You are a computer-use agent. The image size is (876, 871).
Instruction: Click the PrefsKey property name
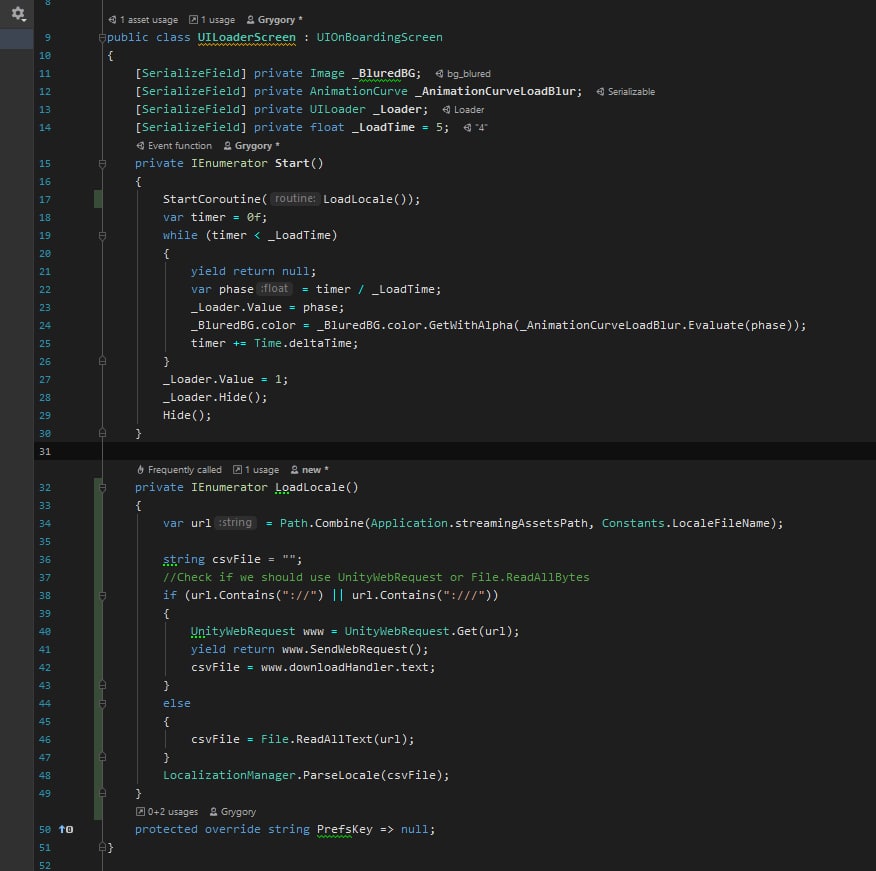(344, 829)
